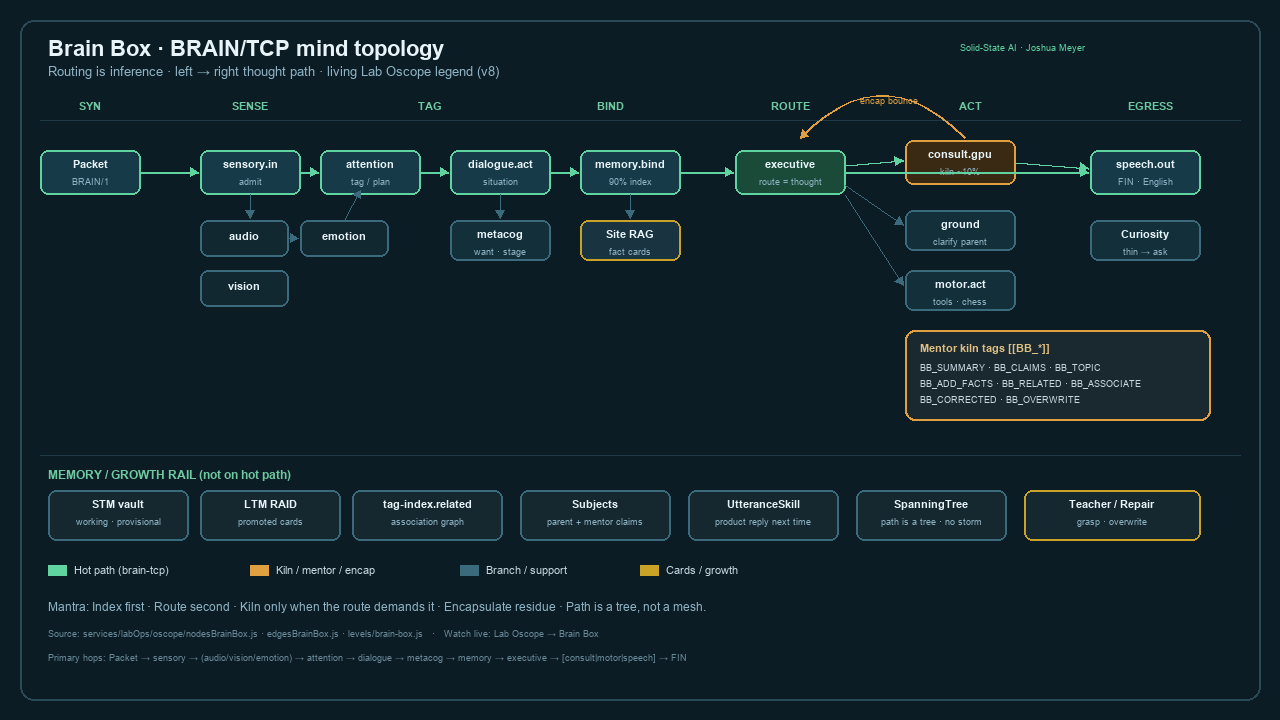The width and height of the screenshot is (1280, 720).
Task: Click the Source: services/labOps path text
Action: (235, 634)
